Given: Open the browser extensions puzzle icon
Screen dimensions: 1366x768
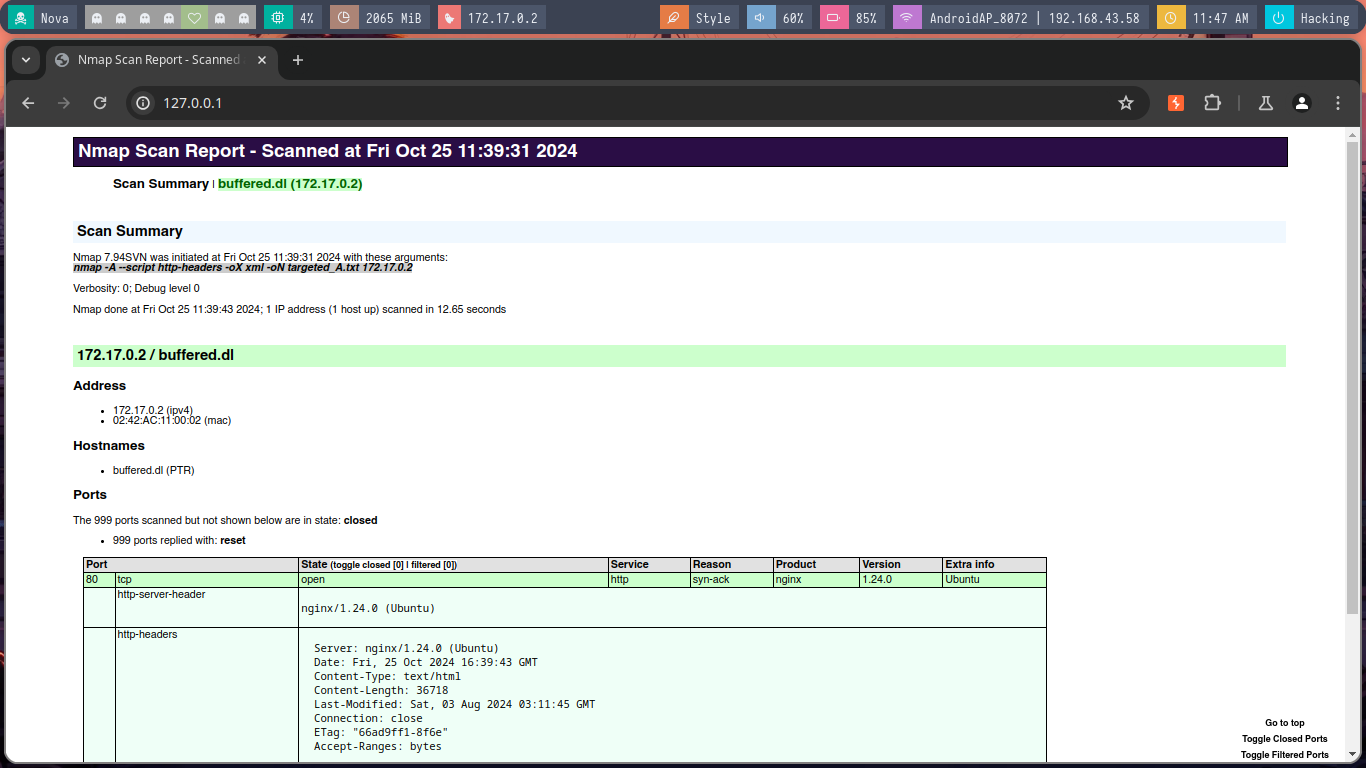Looking at the screenshot, I should [x=1213, y=103].
